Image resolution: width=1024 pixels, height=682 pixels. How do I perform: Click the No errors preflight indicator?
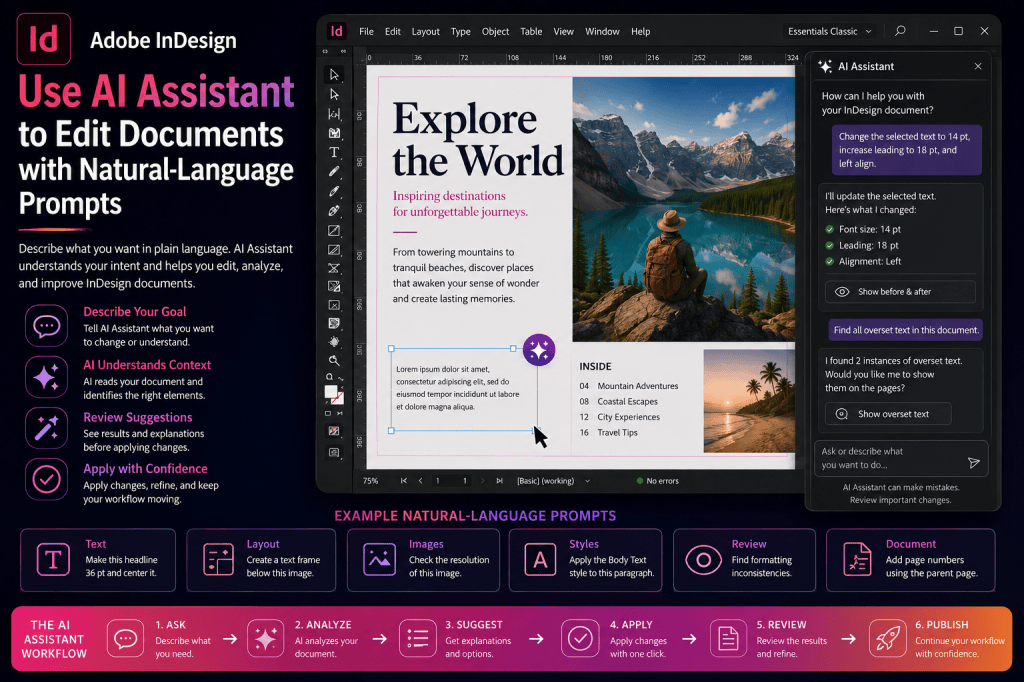click(x=658, y=481)
